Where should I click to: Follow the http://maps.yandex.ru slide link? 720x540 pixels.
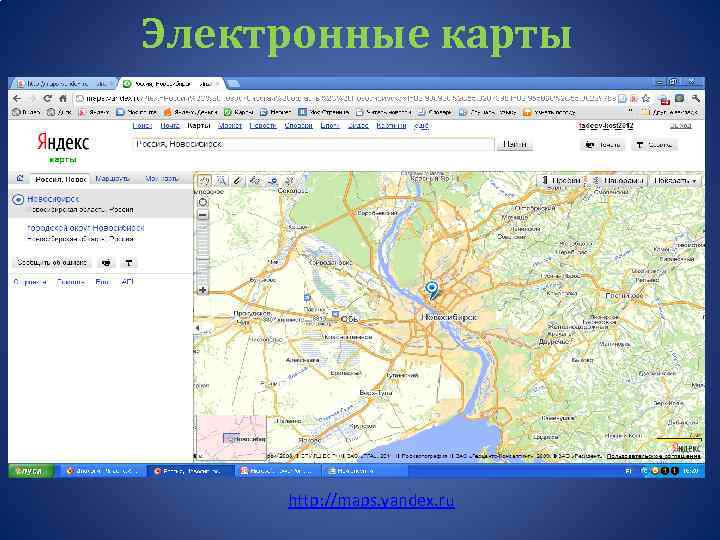(x=371, y=500)
